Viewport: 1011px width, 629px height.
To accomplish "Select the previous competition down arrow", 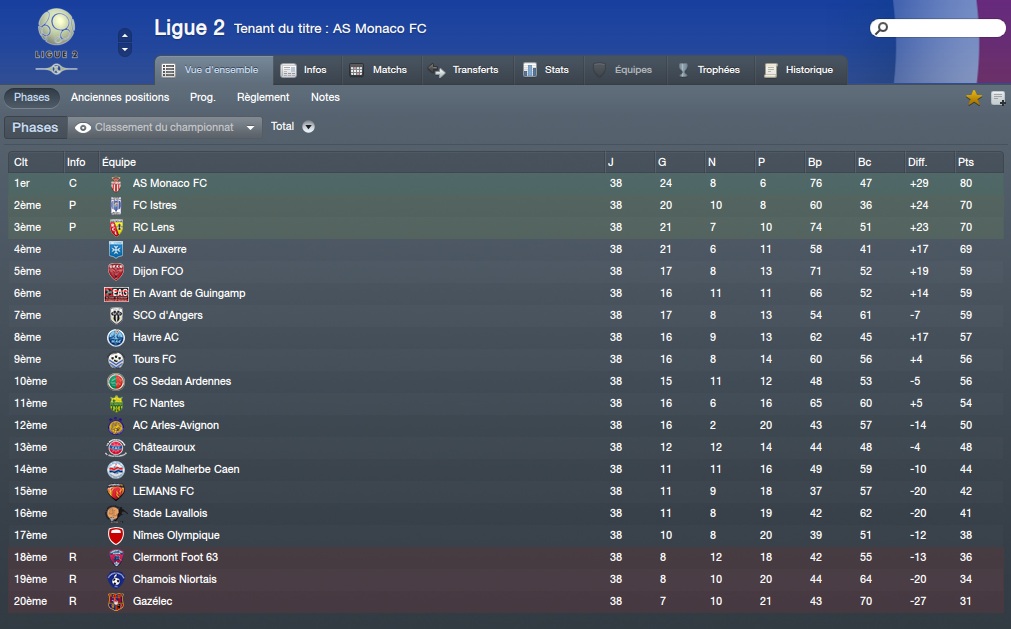I will tap(125, 50).
